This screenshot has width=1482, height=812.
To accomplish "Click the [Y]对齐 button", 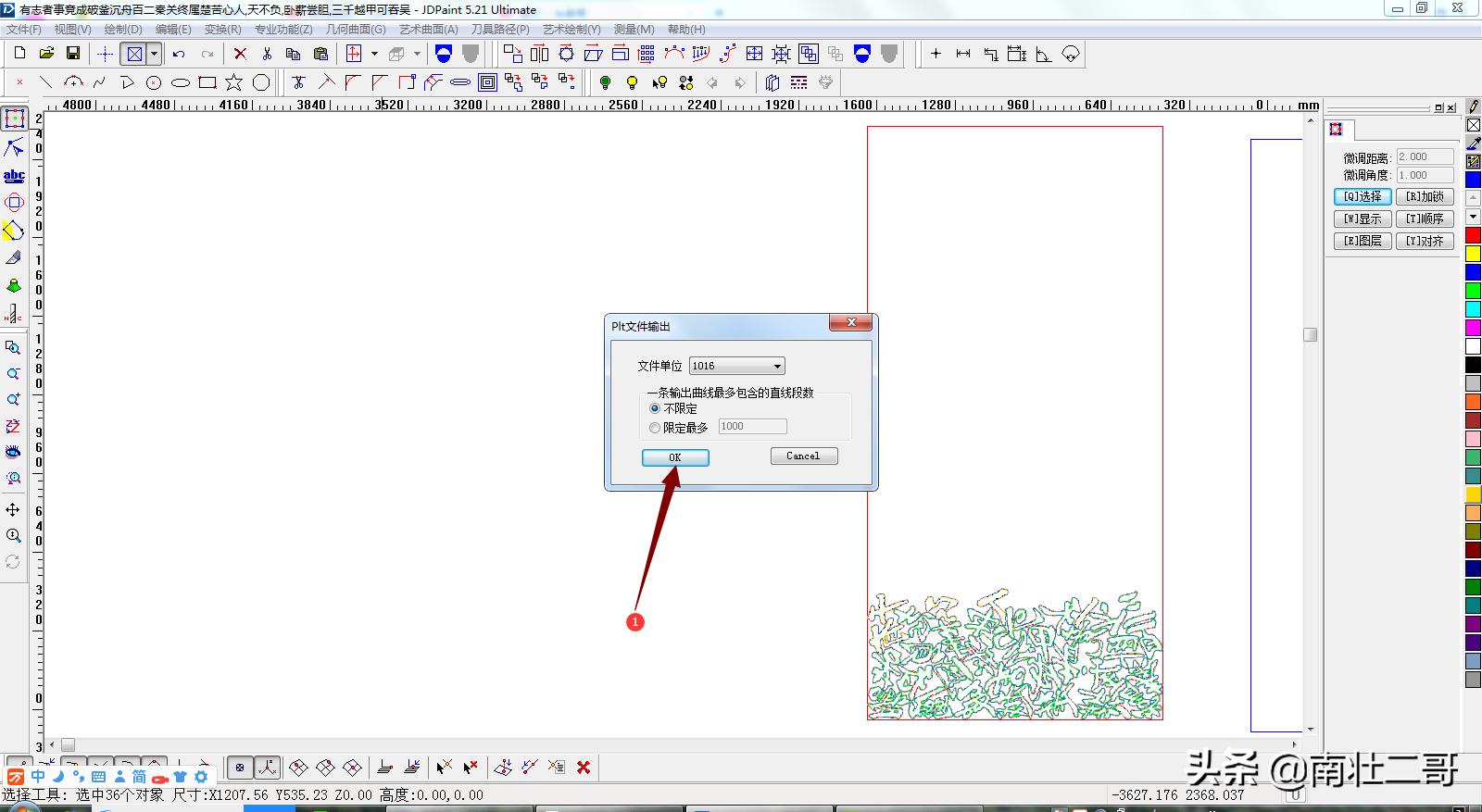I will 1425,241.
